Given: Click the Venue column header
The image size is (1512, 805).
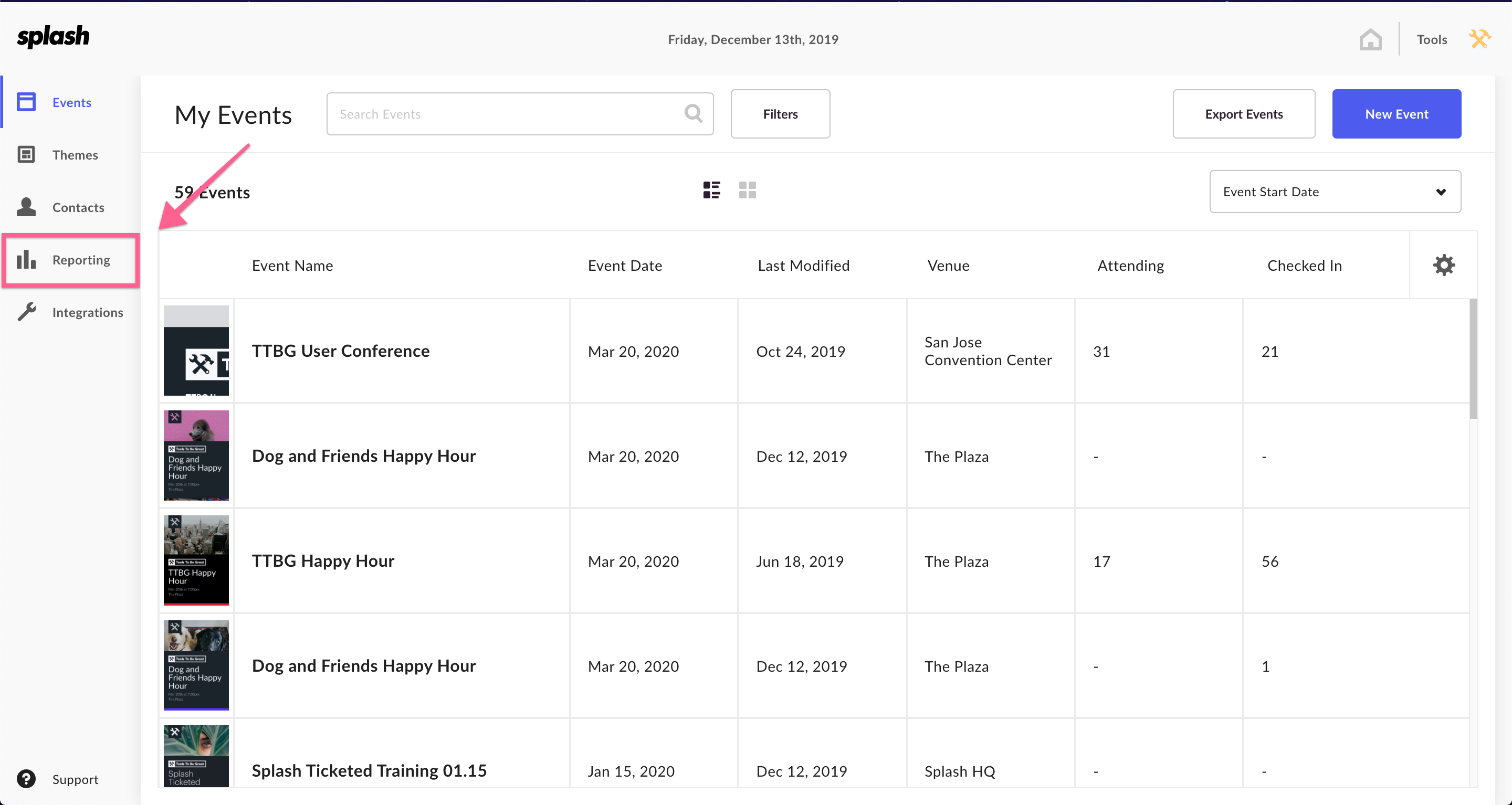Looking at the screenshot, I should pyautogui.click(x=948, y=266).
